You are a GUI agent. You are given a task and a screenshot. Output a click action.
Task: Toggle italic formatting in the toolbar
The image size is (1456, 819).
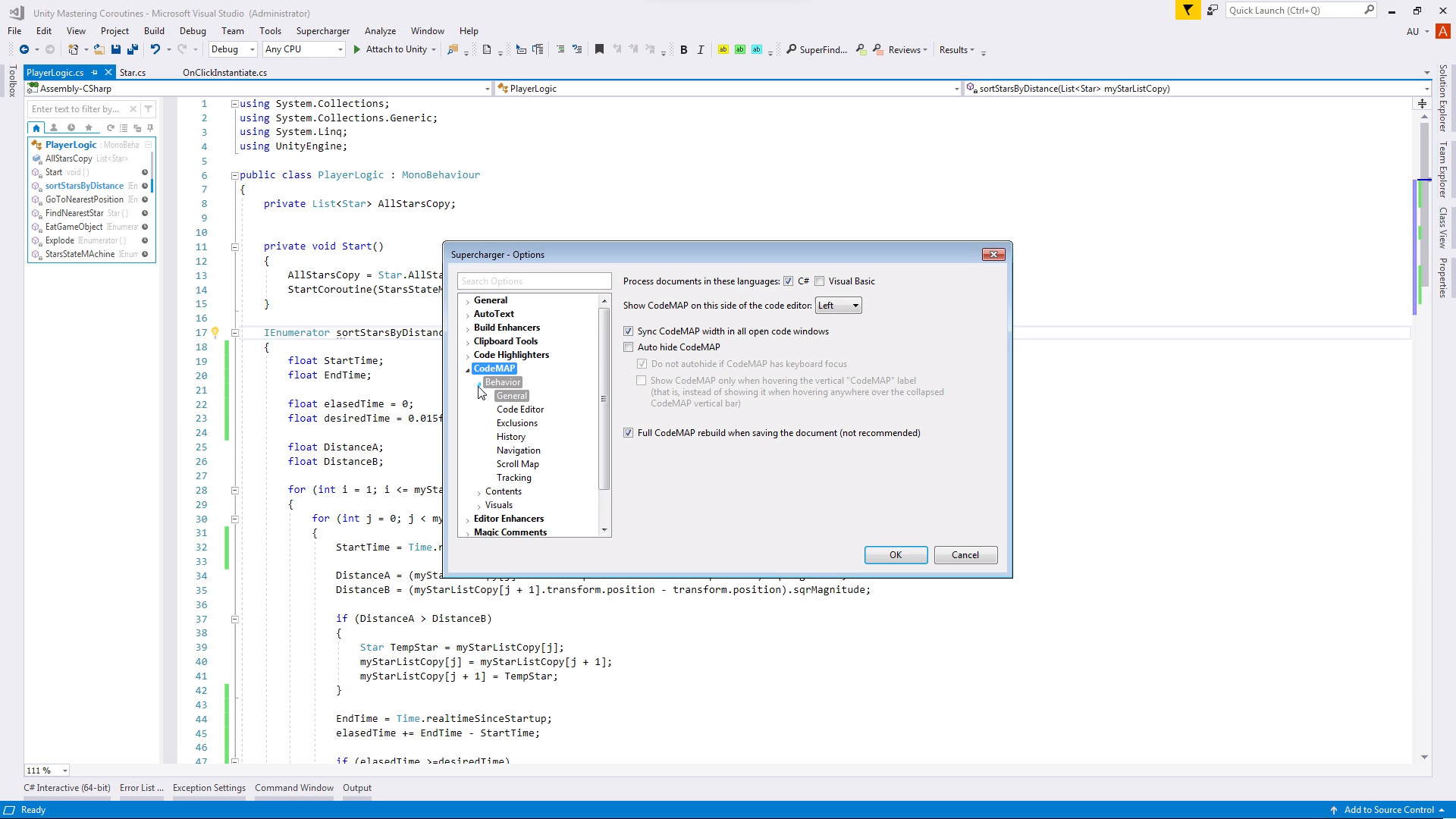700,49
